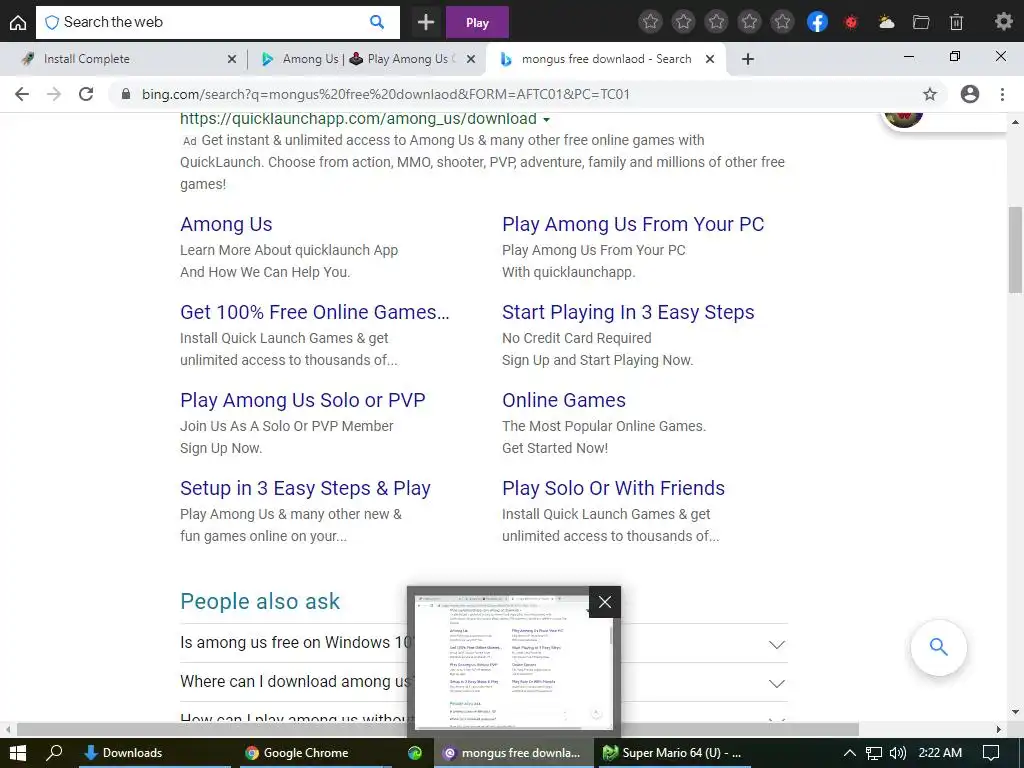Click the scroll down arrow

(x=1015, y=712)
